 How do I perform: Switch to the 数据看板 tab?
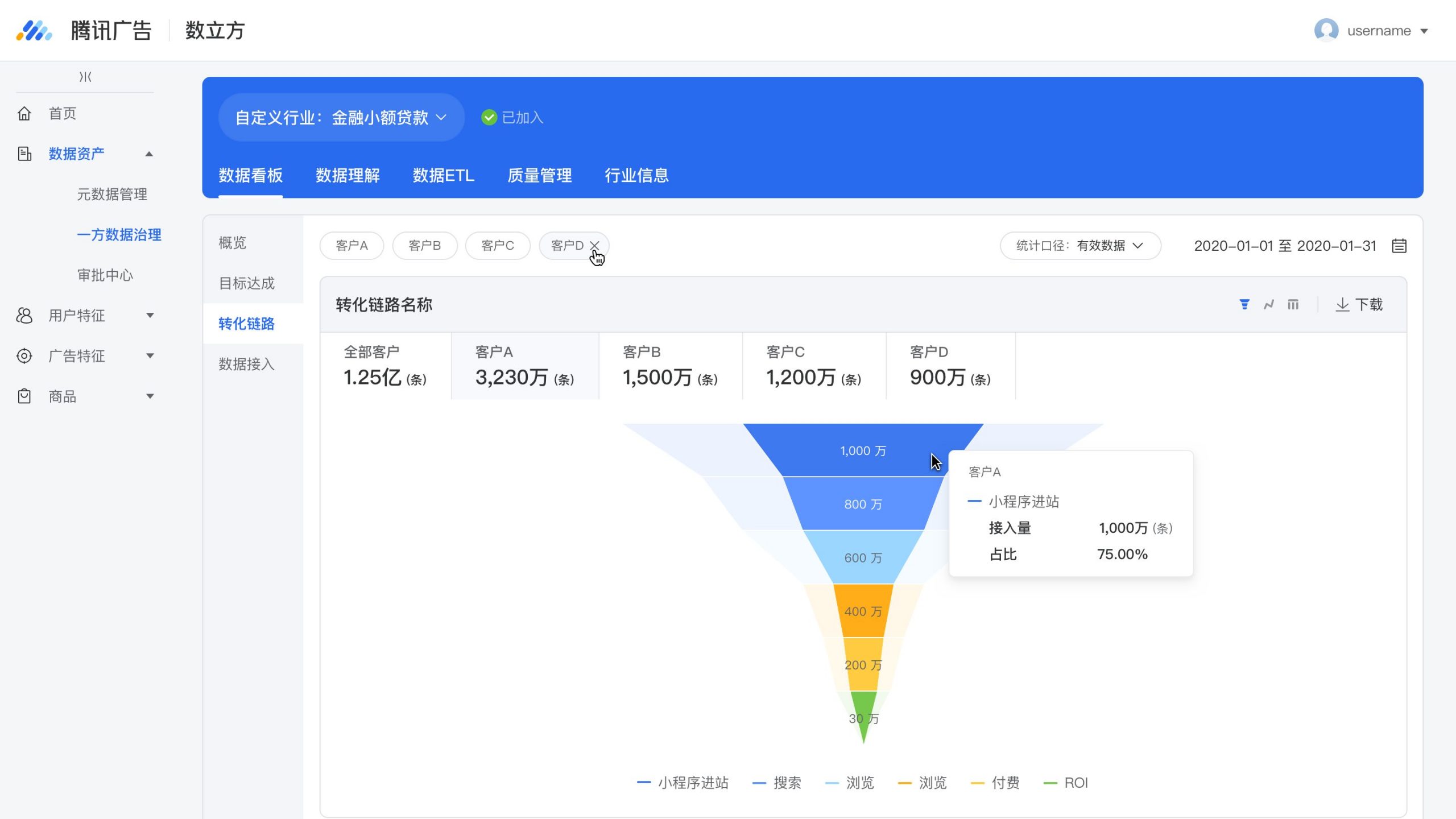(251, 175)
